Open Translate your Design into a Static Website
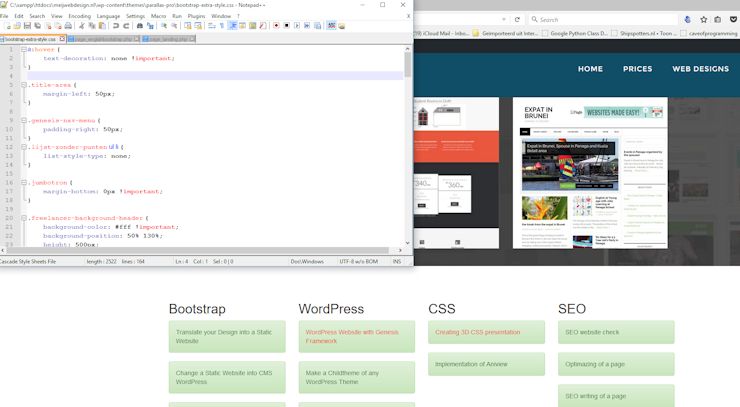Viewport: 740px width, 407px height. 227,337
